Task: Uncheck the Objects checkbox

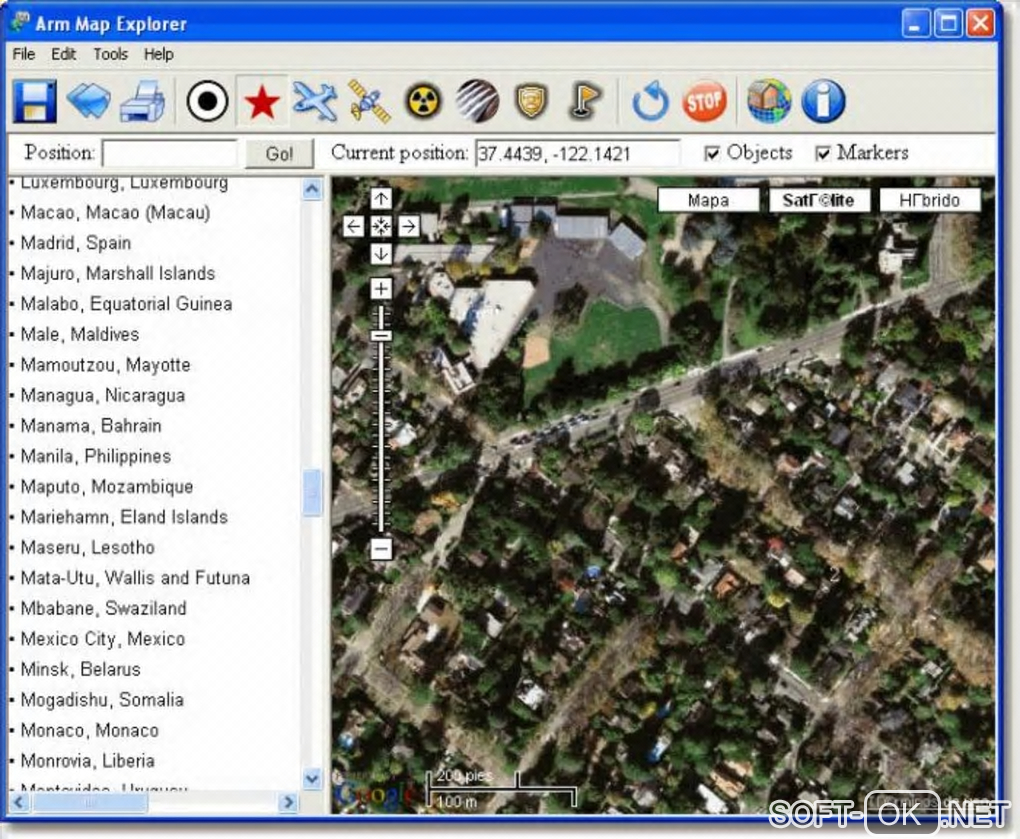Action: click(712, 154)
